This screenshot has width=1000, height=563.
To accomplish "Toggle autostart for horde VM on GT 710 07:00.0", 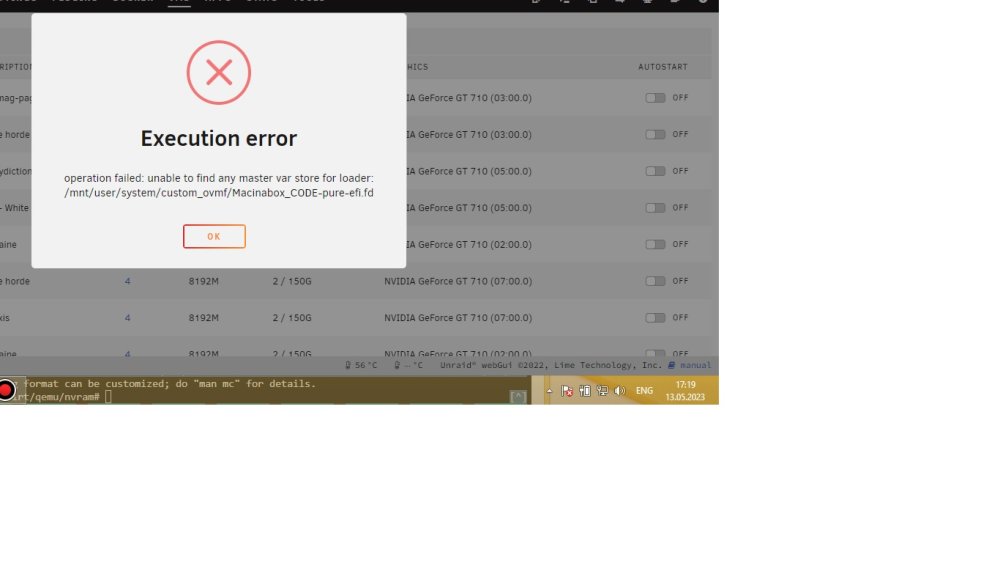I will (x=655, y=281).
